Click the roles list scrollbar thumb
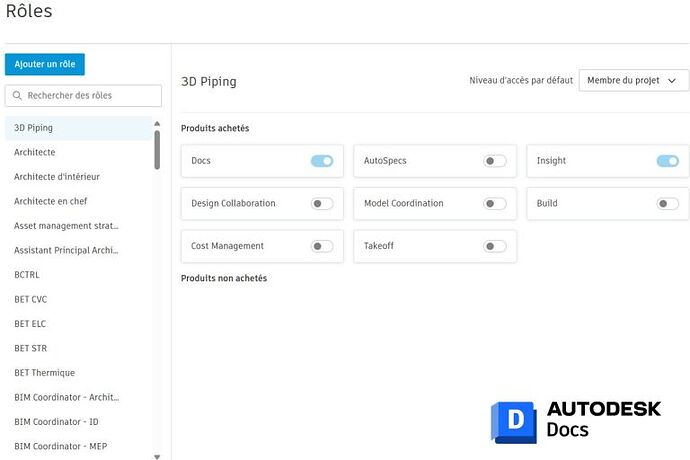Viewport: 690px width, 460px height. [x=157, y=150]
